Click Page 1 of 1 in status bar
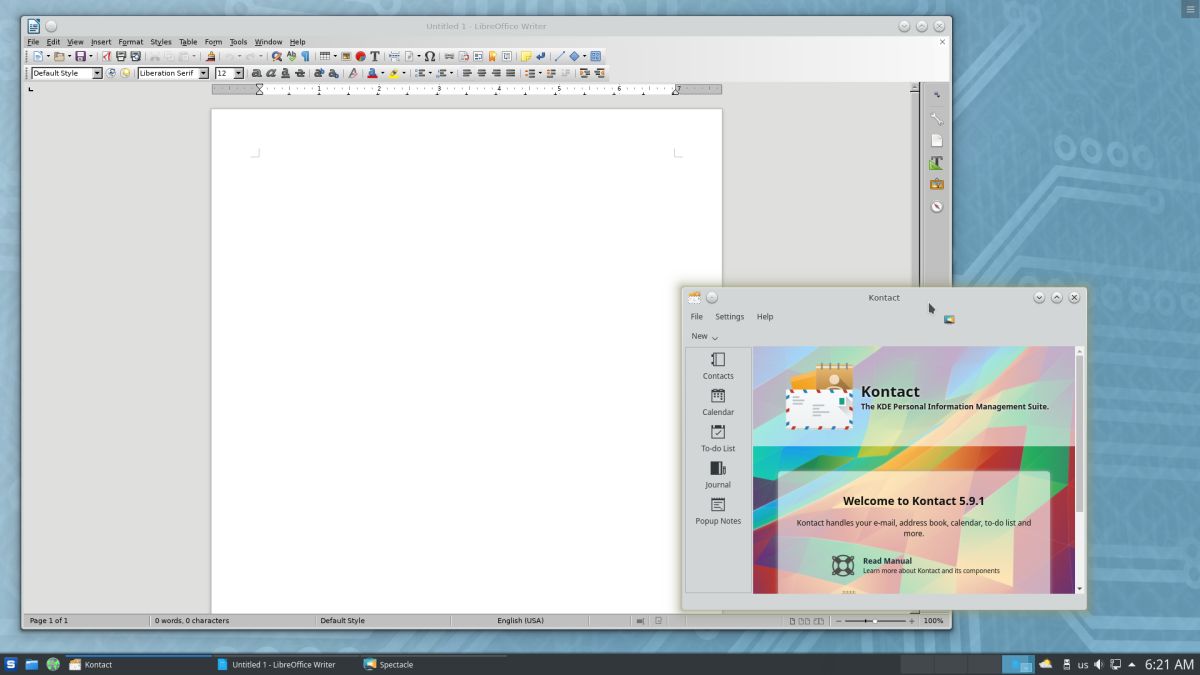This screenshot has height=675, width=1200. pyautogui.click(x=49, y=620)
